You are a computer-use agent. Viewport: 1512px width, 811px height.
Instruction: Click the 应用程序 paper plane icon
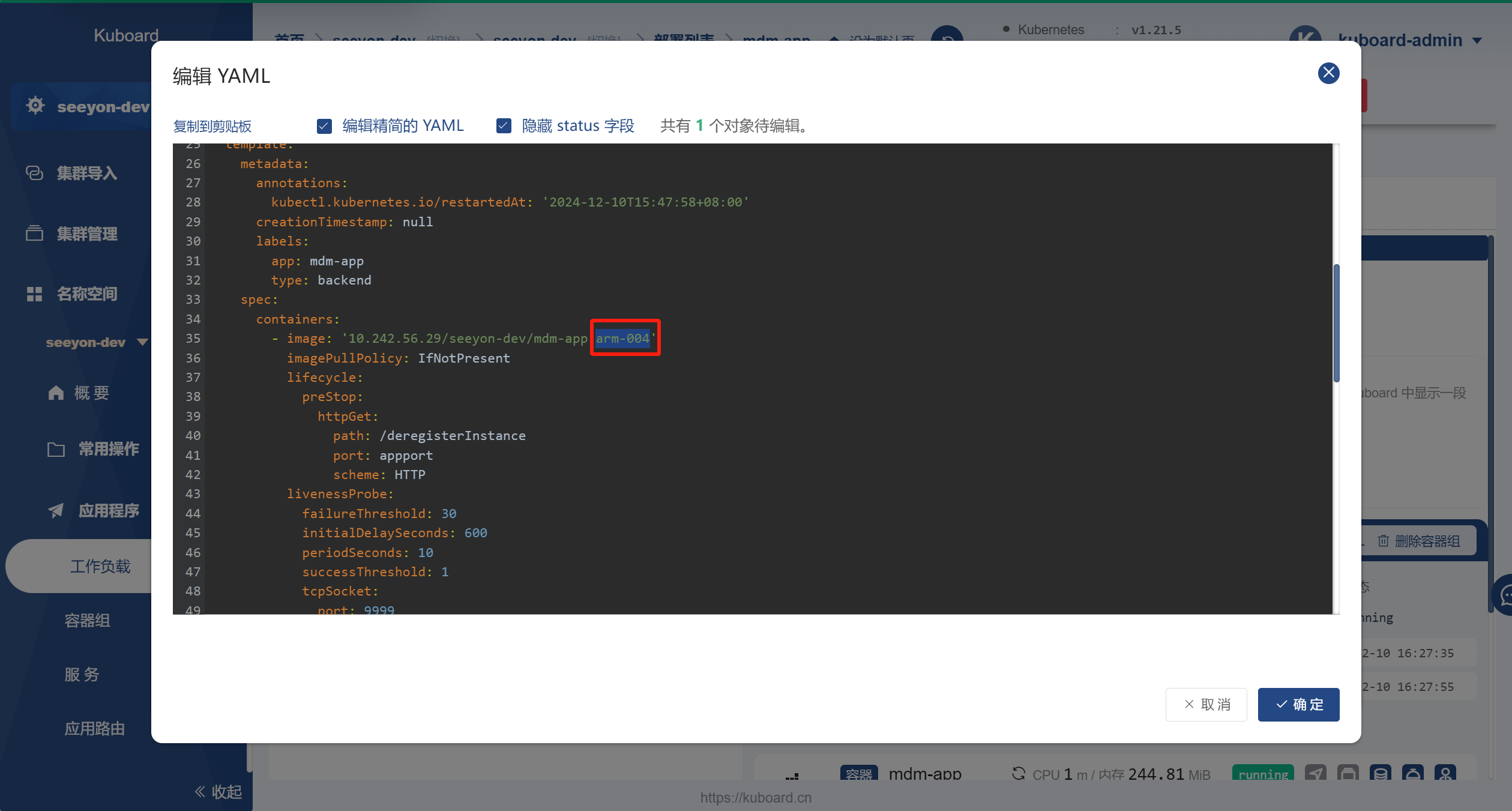[56, 510]
